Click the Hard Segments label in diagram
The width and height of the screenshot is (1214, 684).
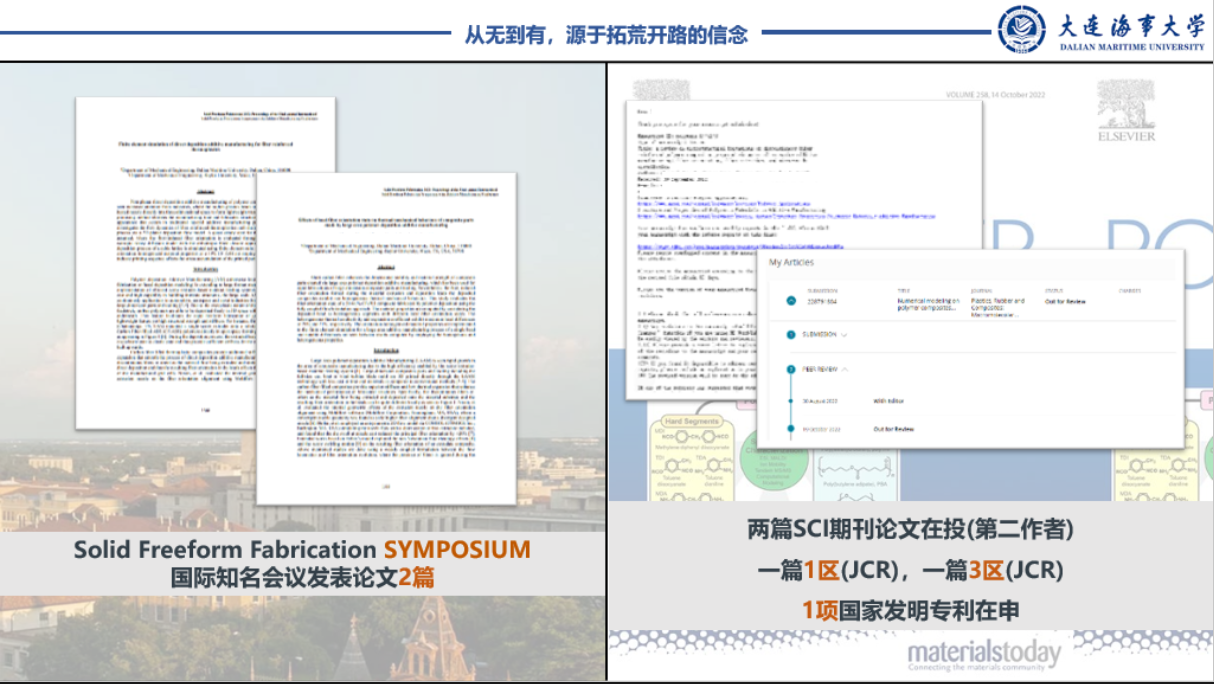tap(693, 421)
